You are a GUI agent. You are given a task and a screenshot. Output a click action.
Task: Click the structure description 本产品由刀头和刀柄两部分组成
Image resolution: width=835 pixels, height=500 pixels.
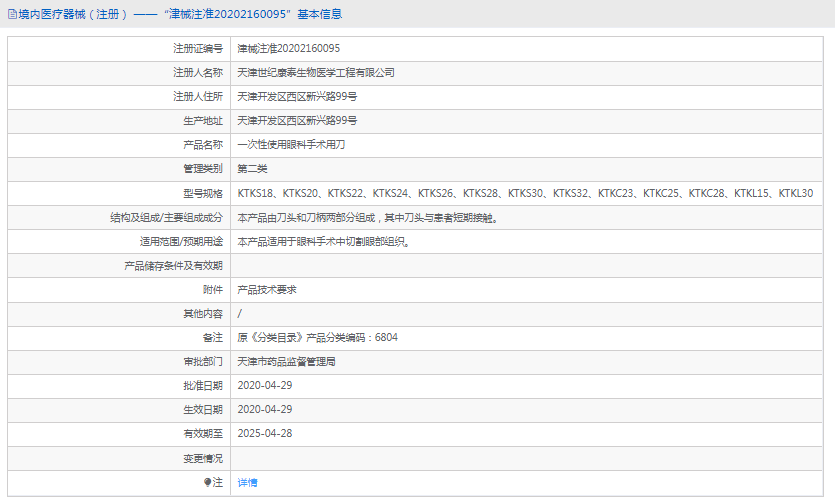[x=367, y=217]
